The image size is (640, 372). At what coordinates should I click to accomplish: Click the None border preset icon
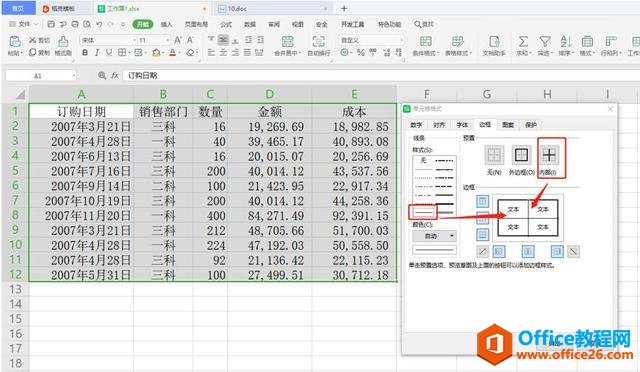pos(494,156)
